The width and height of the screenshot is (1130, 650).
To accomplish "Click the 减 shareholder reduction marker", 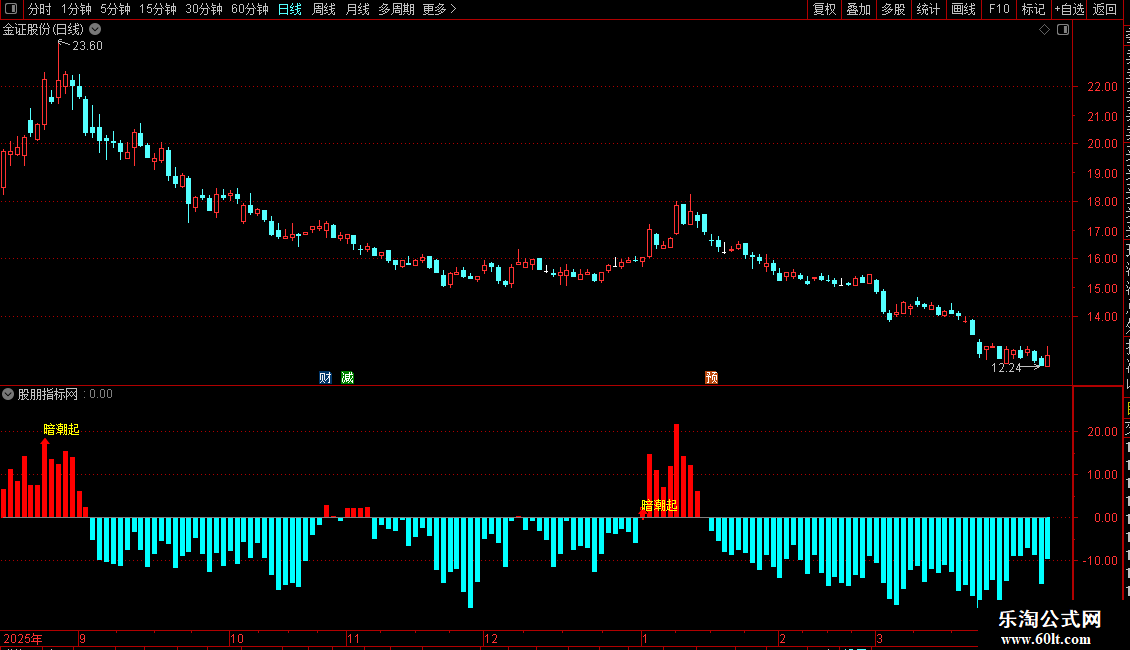I will [x=347, y=378].
